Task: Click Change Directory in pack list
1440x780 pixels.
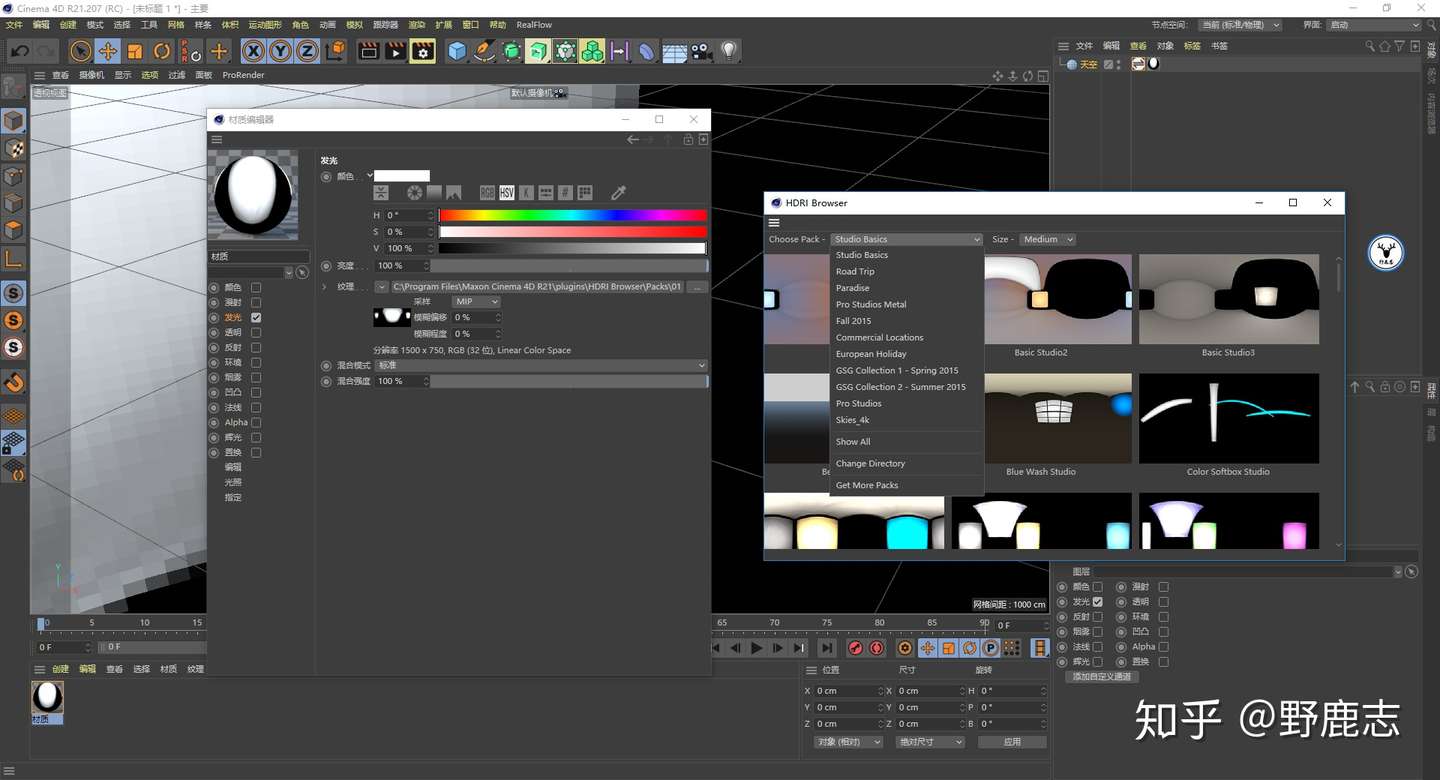Action: (x=870, y=463)
